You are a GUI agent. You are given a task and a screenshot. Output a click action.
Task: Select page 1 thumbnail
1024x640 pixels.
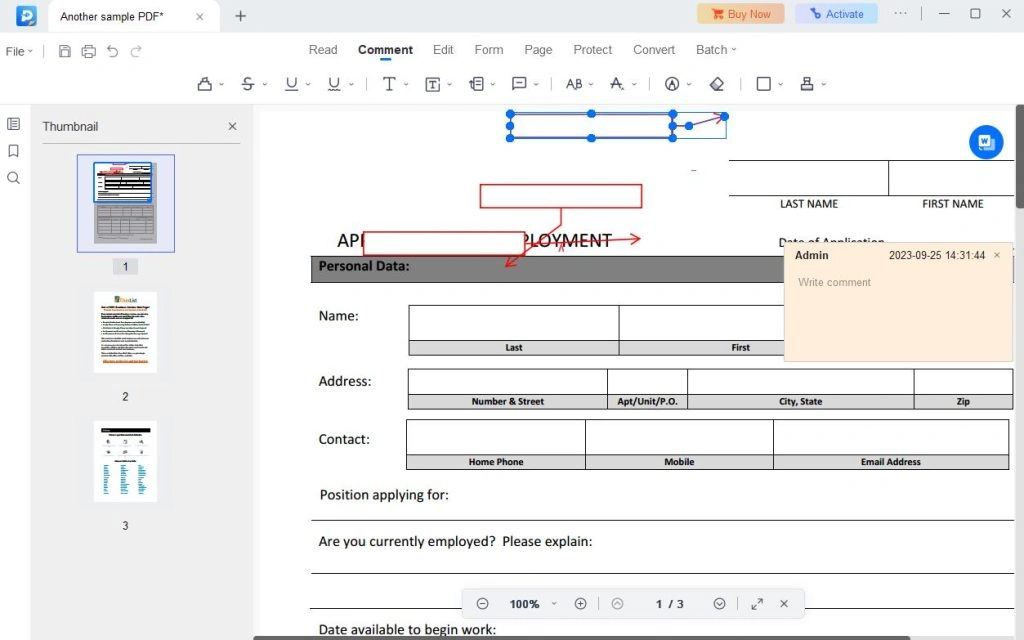(125, 203)
